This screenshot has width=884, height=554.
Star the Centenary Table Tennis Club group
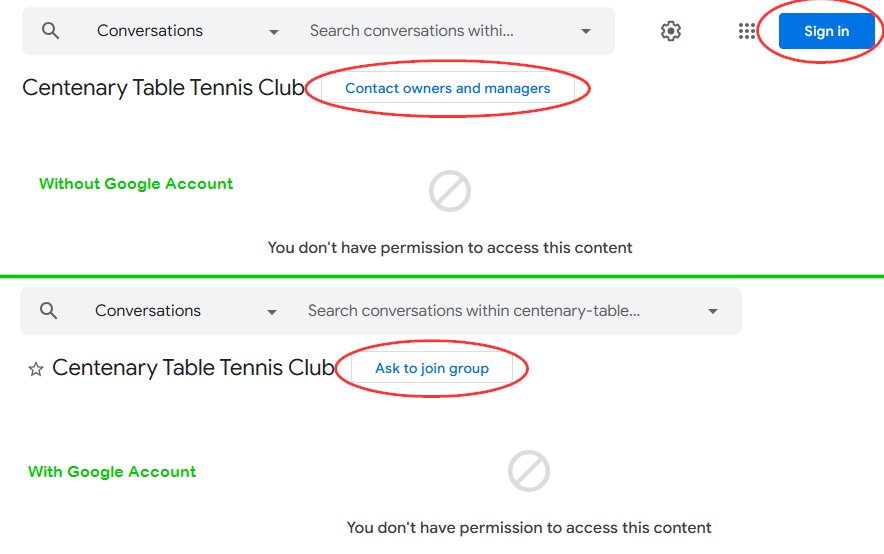(x=36, y=369)
